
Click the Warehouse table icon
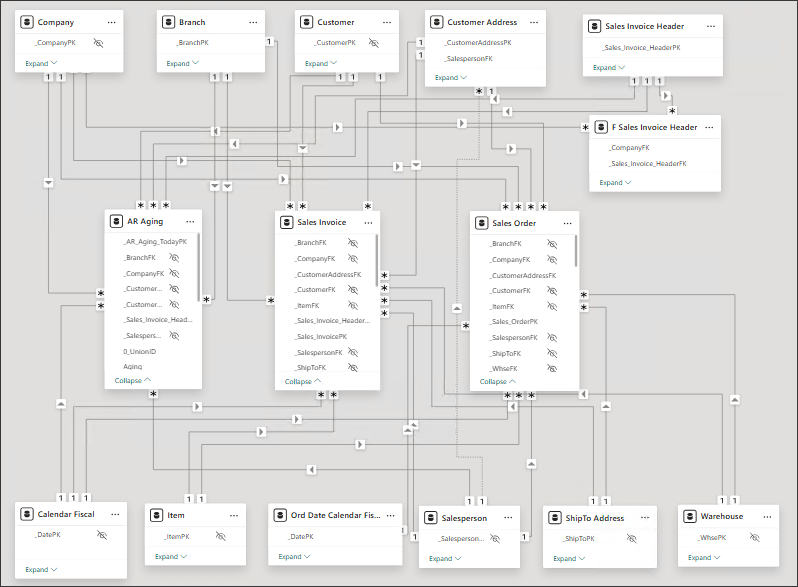690,517
